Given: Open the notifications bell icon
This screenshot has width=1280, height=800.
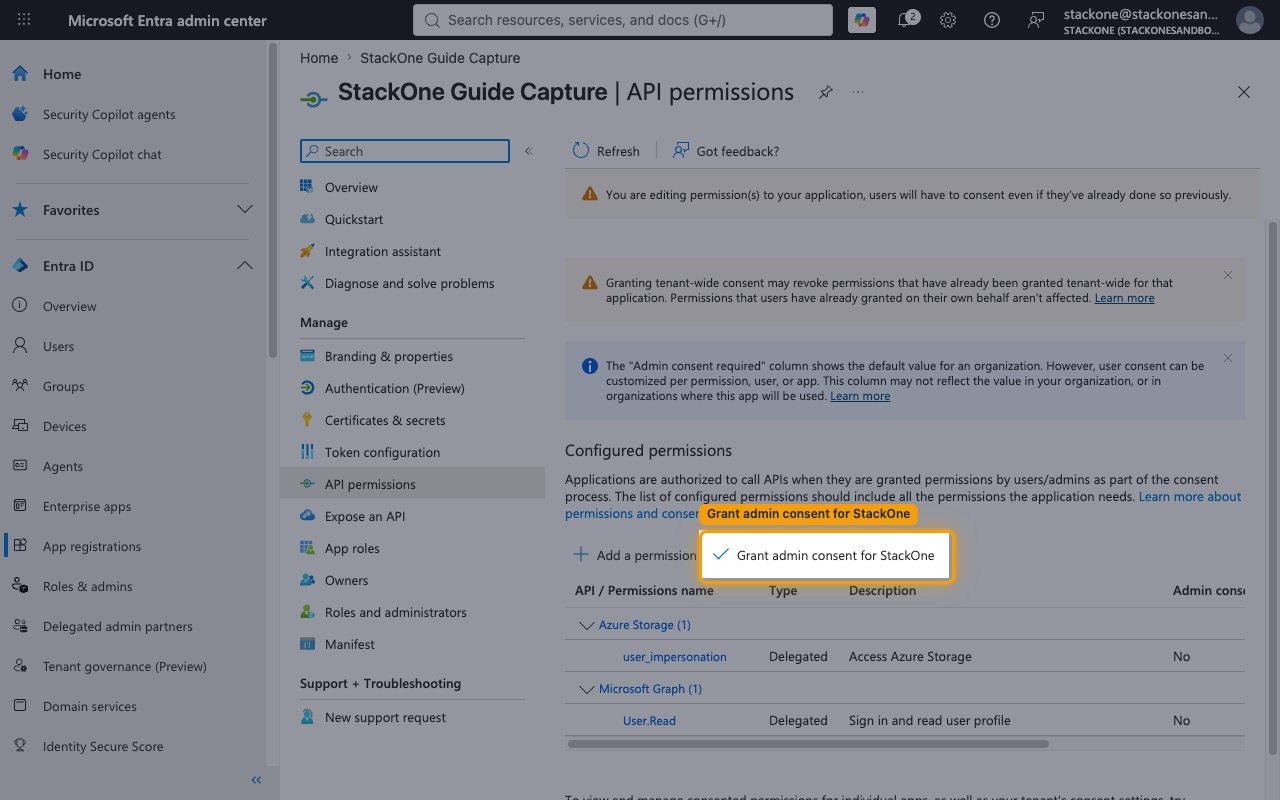Looking at the screenshot, I should tap(906, 20).
